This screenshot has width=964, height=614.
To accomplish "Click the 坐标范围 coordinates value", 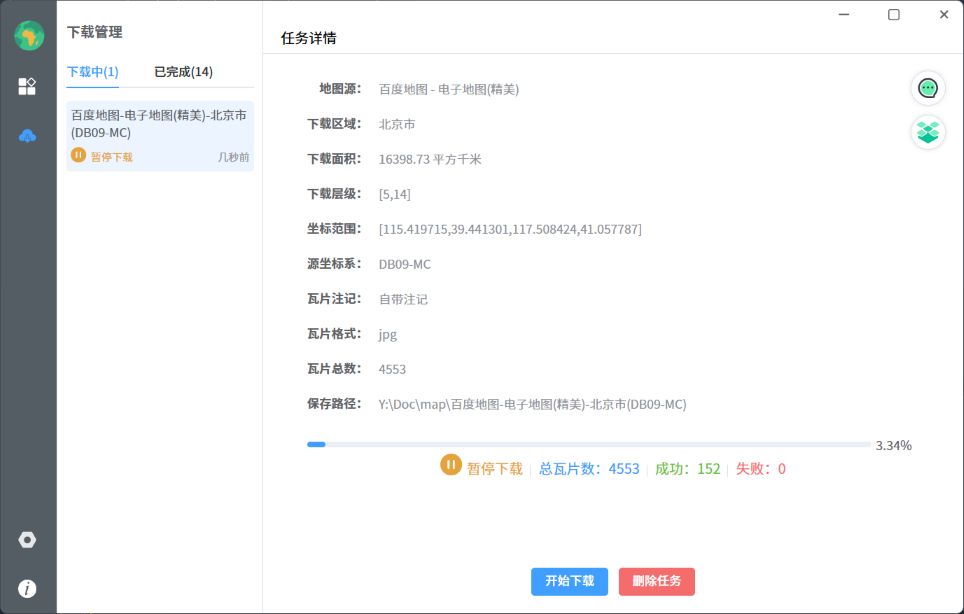I will pyautogui.click(x=510, y=230).
